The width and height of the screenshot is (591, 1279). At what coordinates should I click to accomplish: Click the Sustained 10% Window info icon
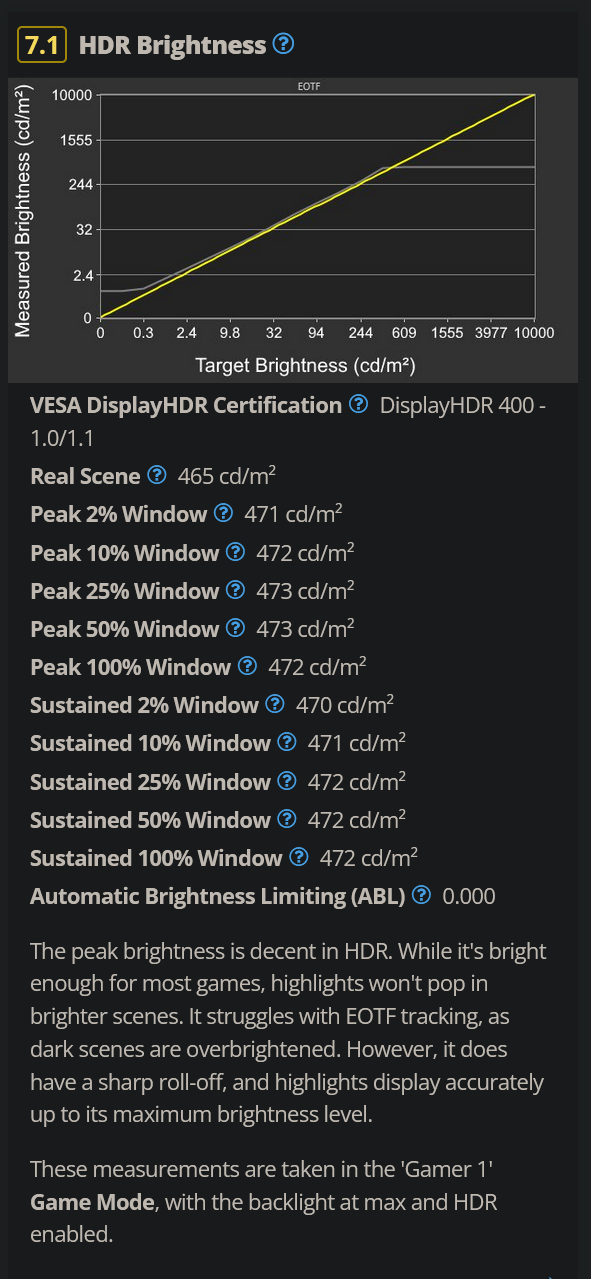point(287,743)
